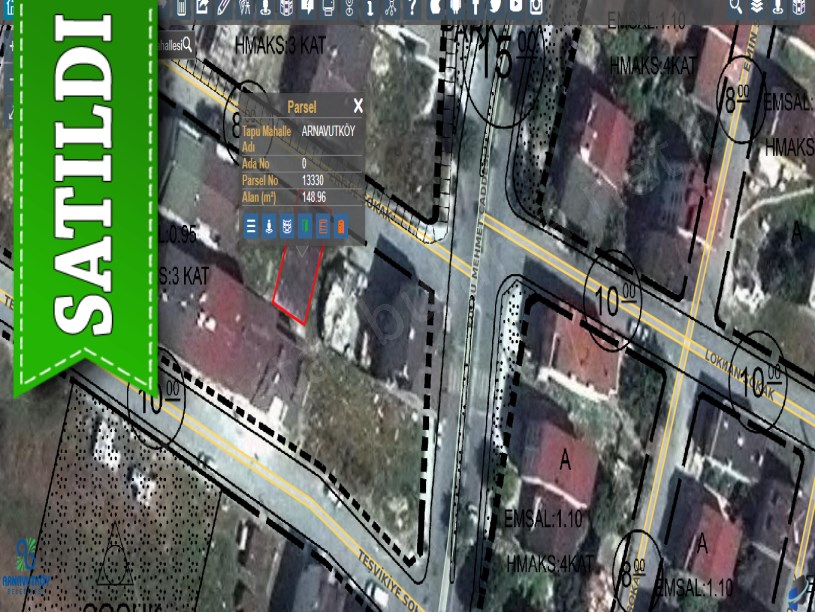Click the list menu icon in Parsel popup

(251, 226)
